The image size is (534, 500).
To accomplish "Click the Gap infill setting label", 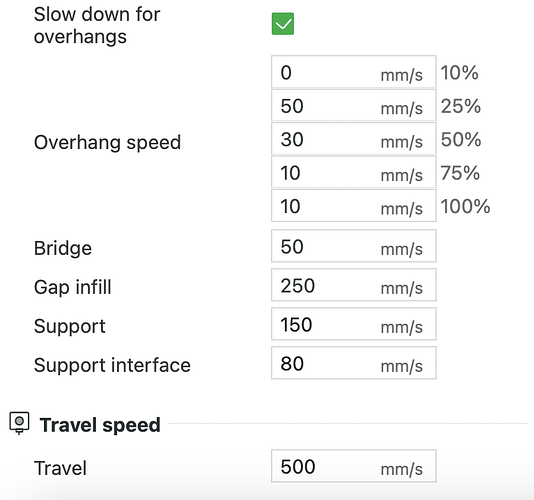I will pos(73,287).
